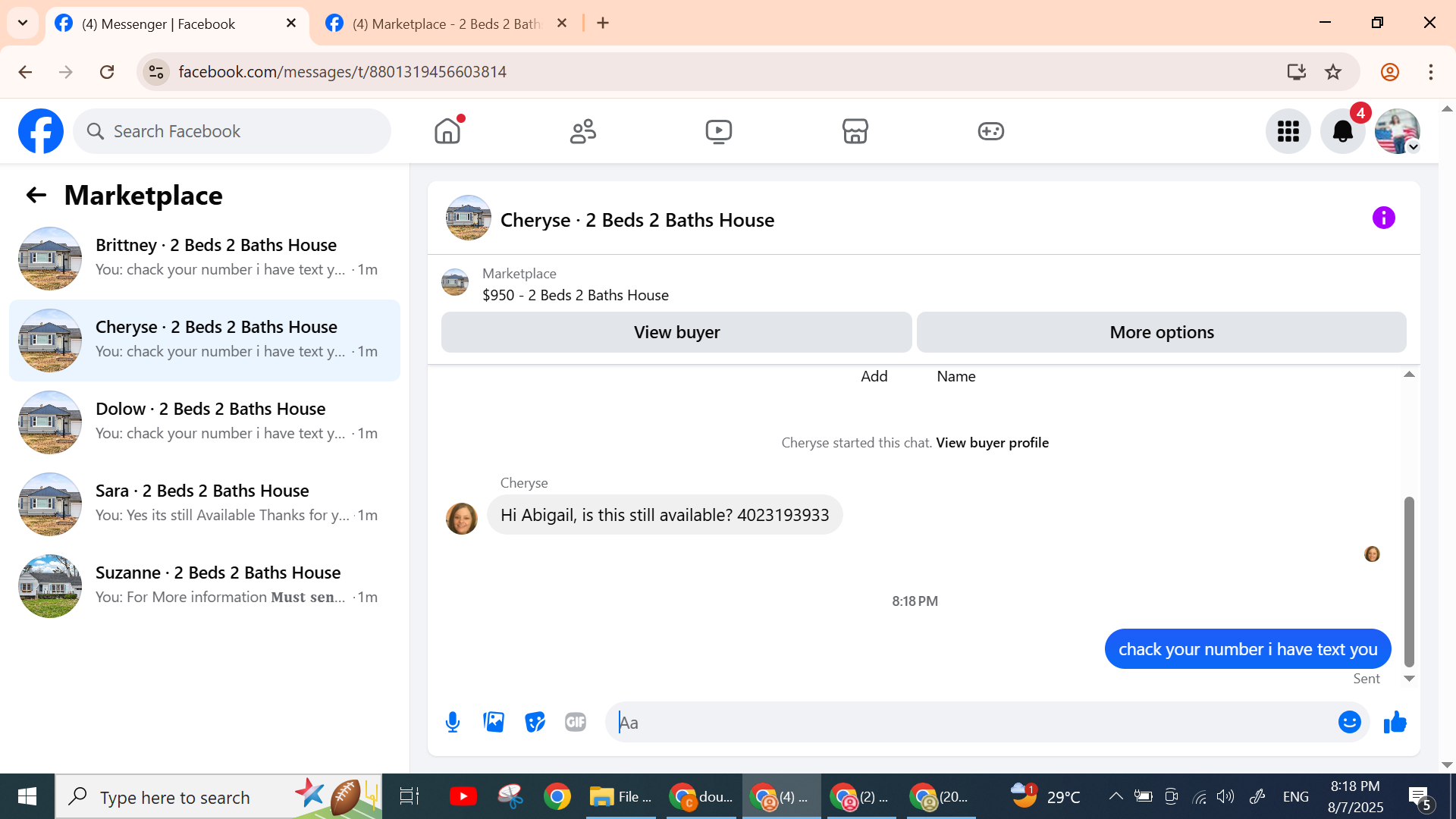Click the listing thumbnail in chat header
1456x819 pixels.
pyautogui.click(x=469, y=218)
